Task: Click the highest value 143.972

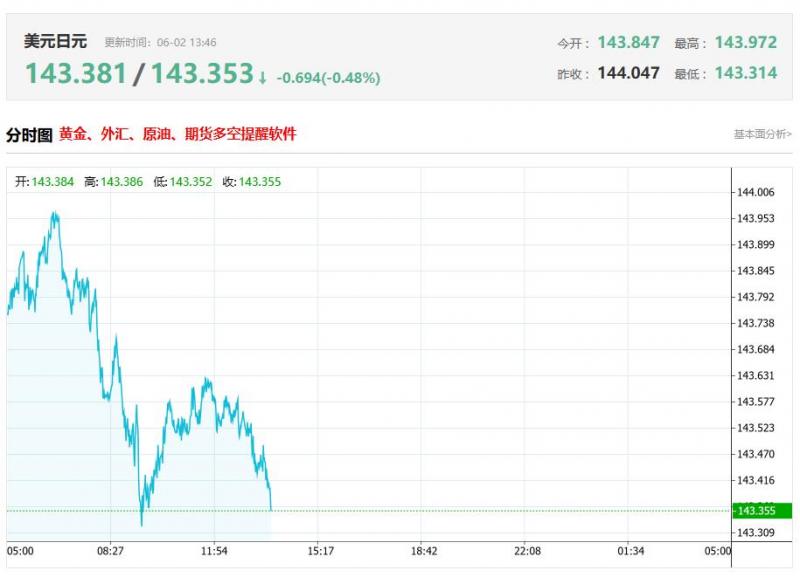Action: 745,42
